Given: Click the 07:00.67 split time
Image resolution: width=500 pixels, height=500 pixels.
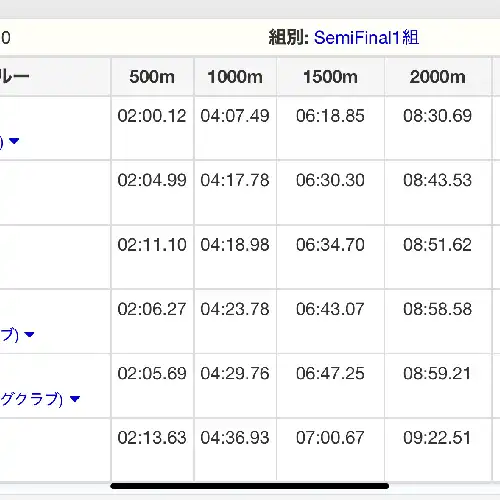Looking at the screenshot, I should pyautogui.click(x=330, y=438).
